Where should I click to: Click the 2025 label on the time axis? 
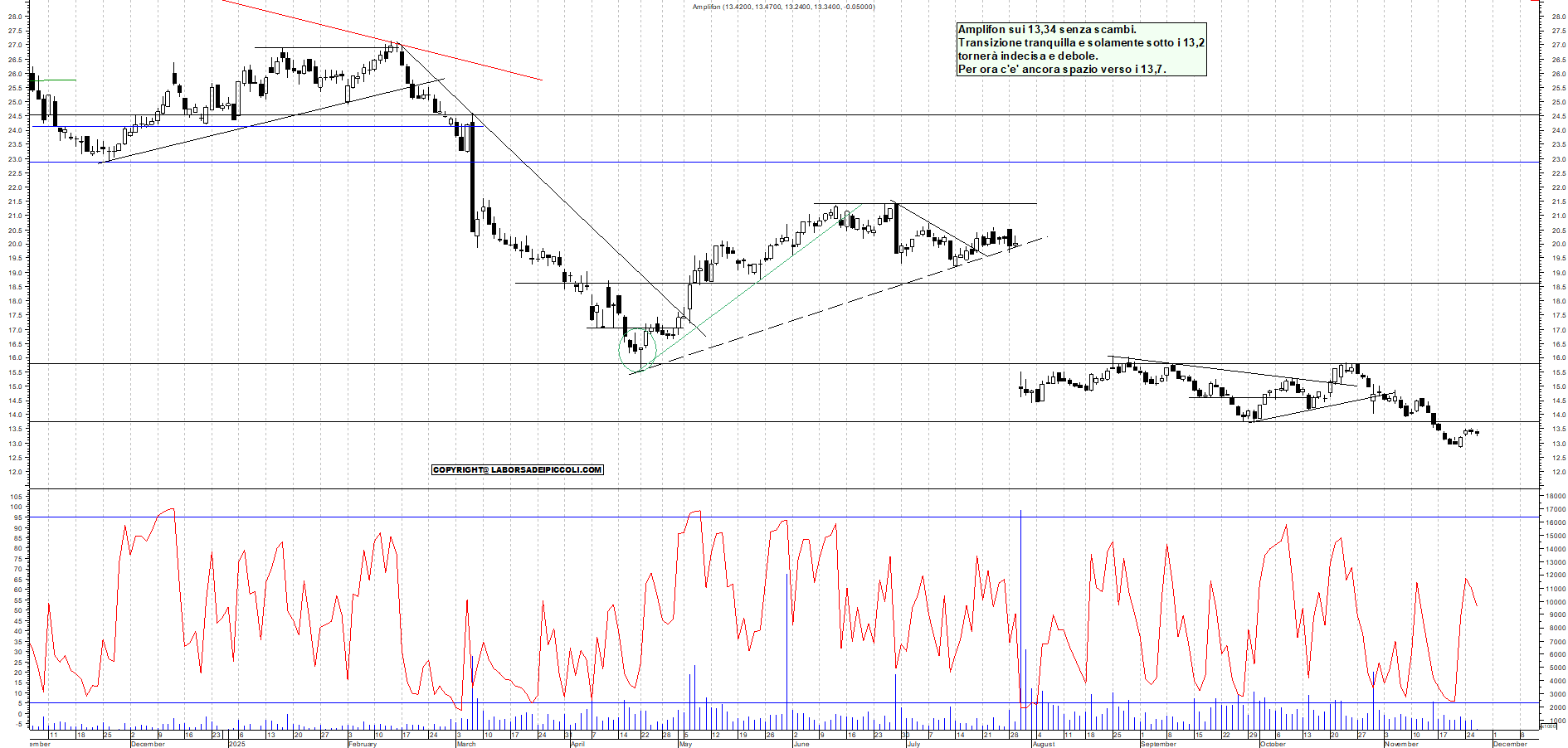point(236,744)
